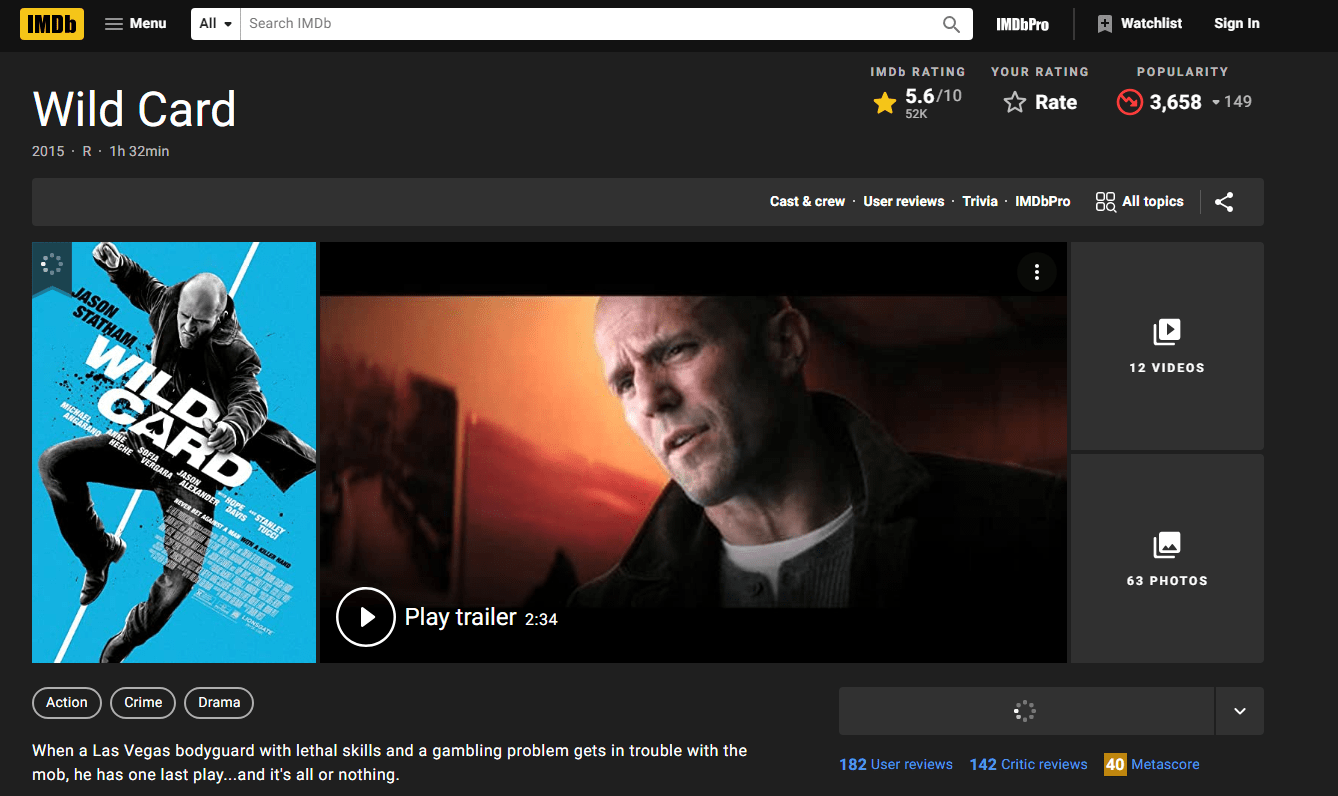Expand the All search category dropdown

[x=216, y=24]
